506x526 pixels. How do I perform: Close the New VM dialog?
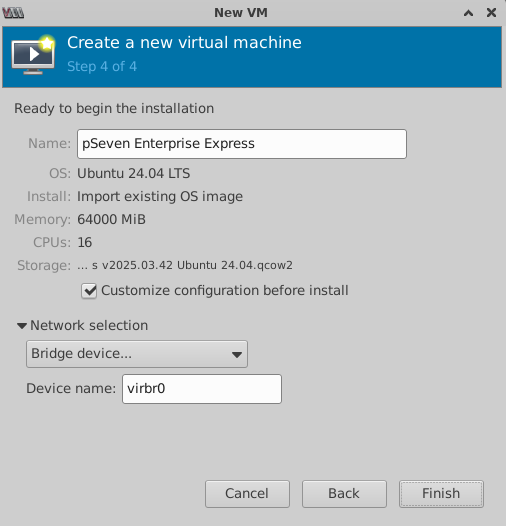[x=491, y=13]
